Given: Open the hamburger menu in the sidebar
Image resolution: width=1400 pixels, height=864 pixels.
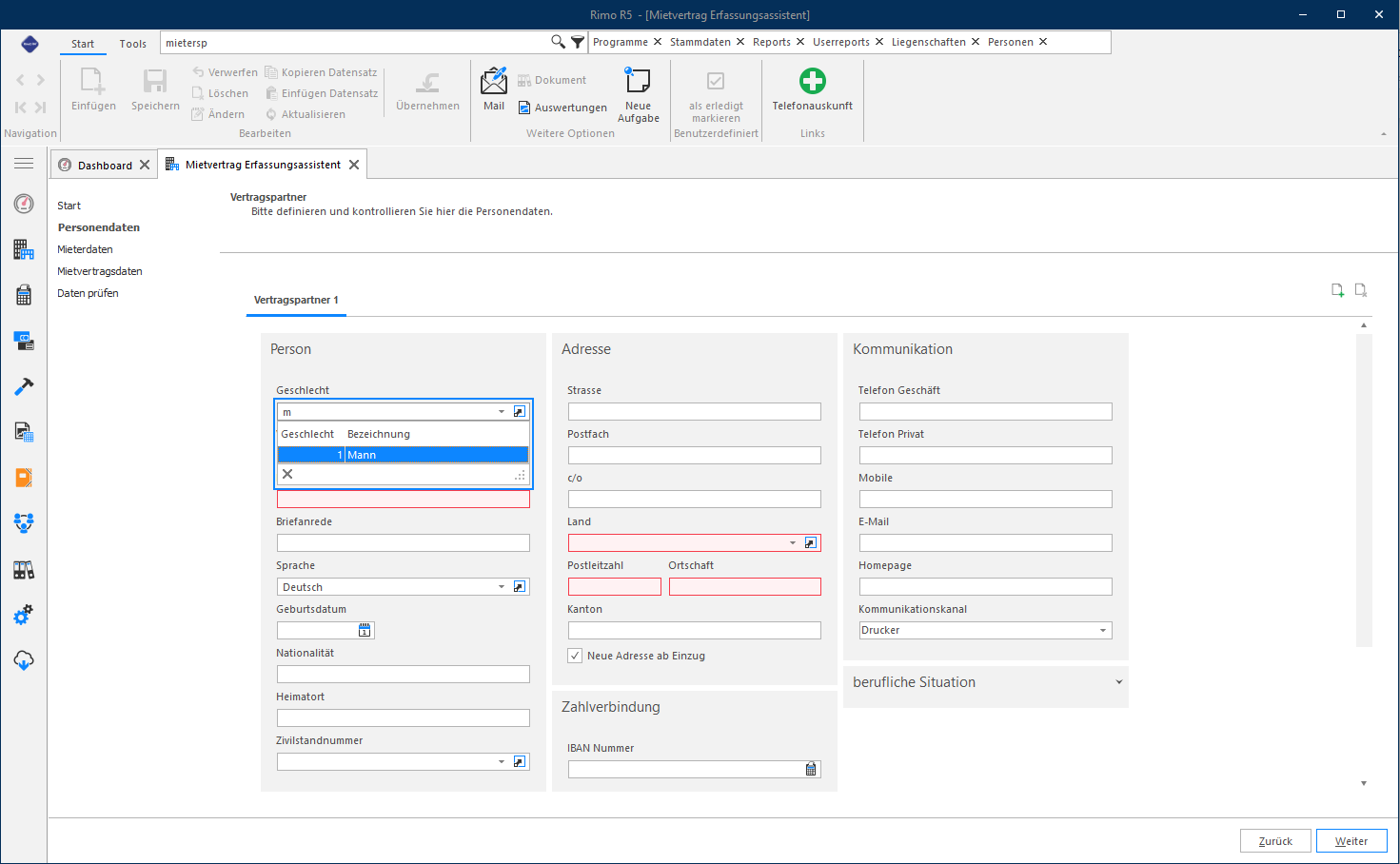Looking at the screenshot, I should [x=24, y=164].
